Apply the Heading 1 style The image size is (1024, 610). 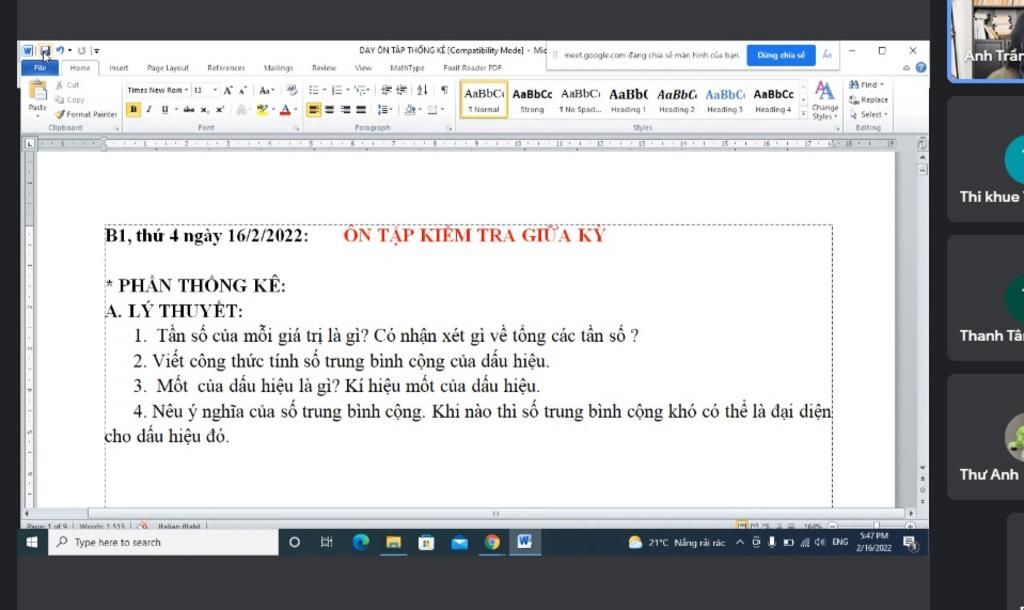(628, 100)
